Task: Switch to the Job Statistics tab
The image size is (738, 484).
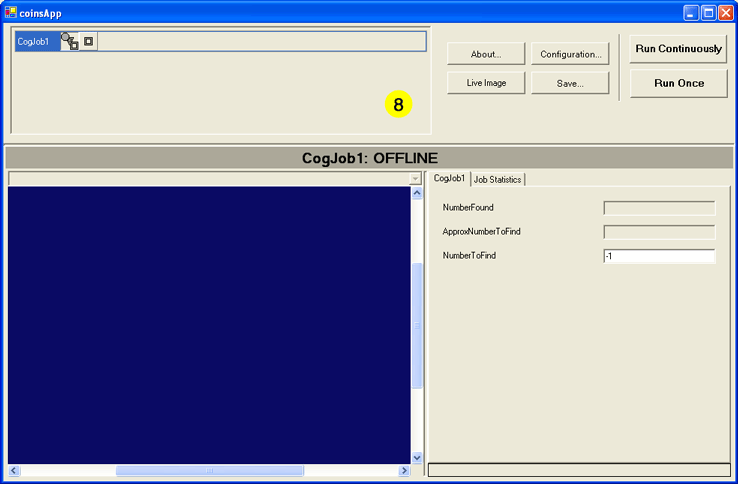Action: pyautogui.click(x=497, y=179)
